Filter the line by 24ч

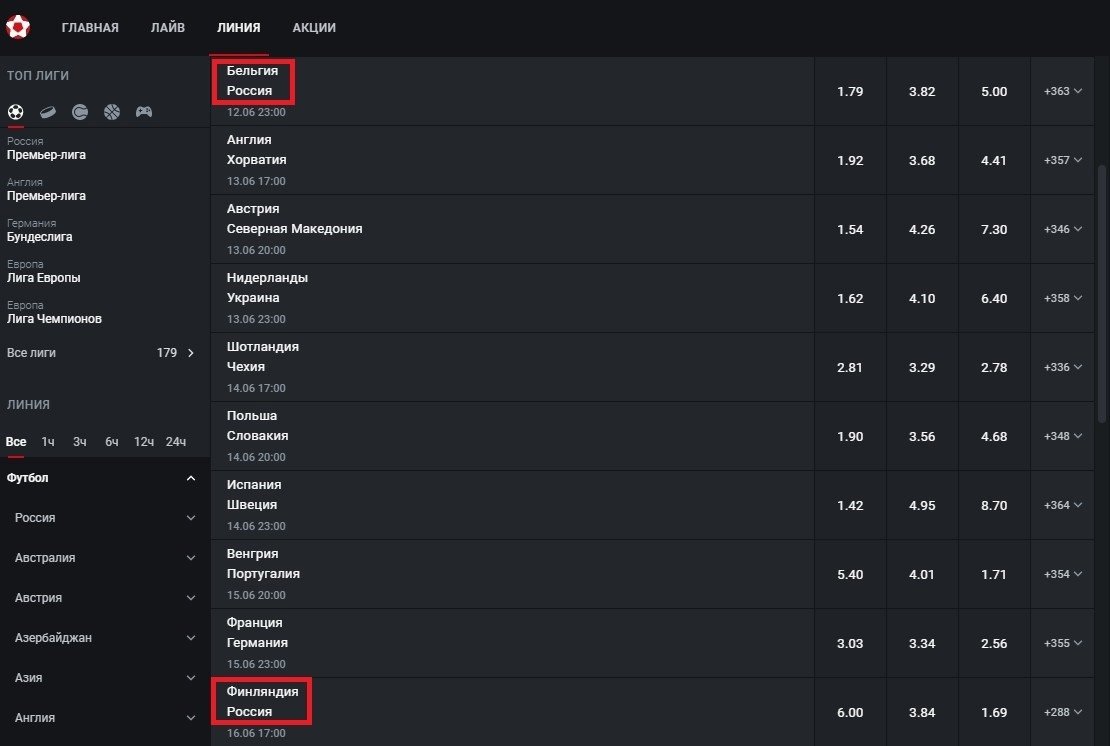tap(176, 442)
